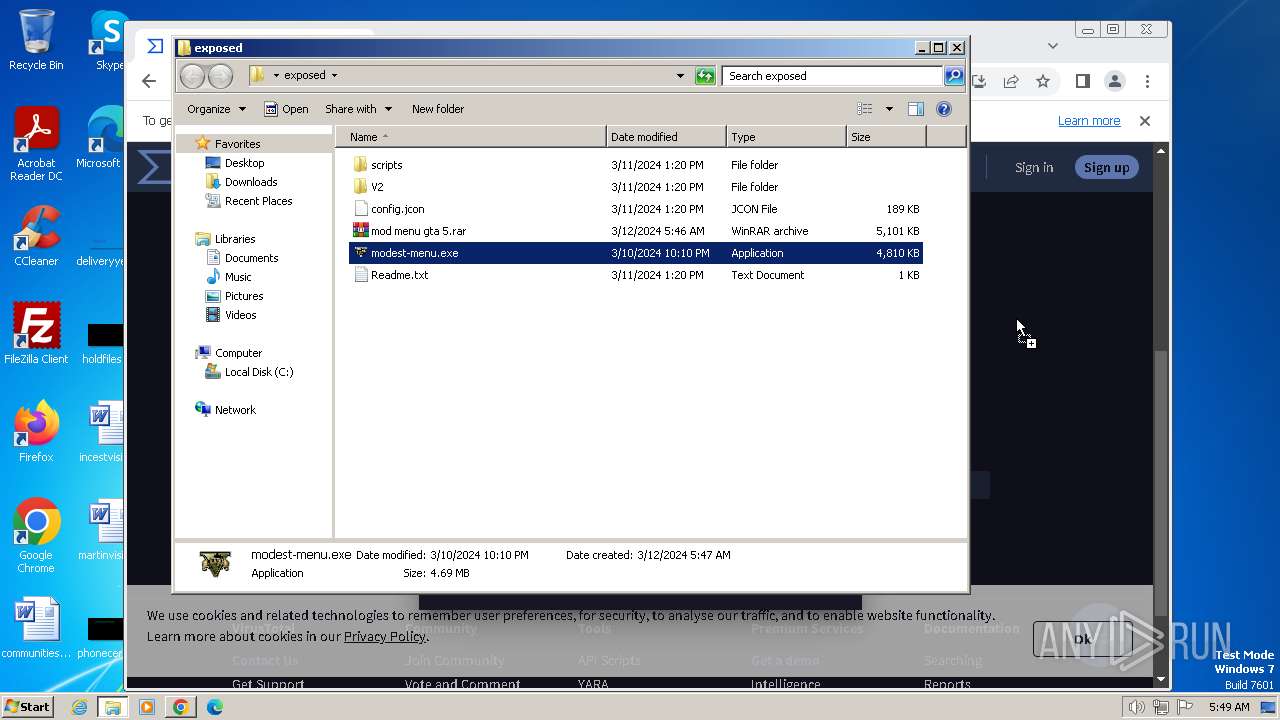Toggle the preview pane icon
This screenshot has width=1280, height=720.
point(915,109)
